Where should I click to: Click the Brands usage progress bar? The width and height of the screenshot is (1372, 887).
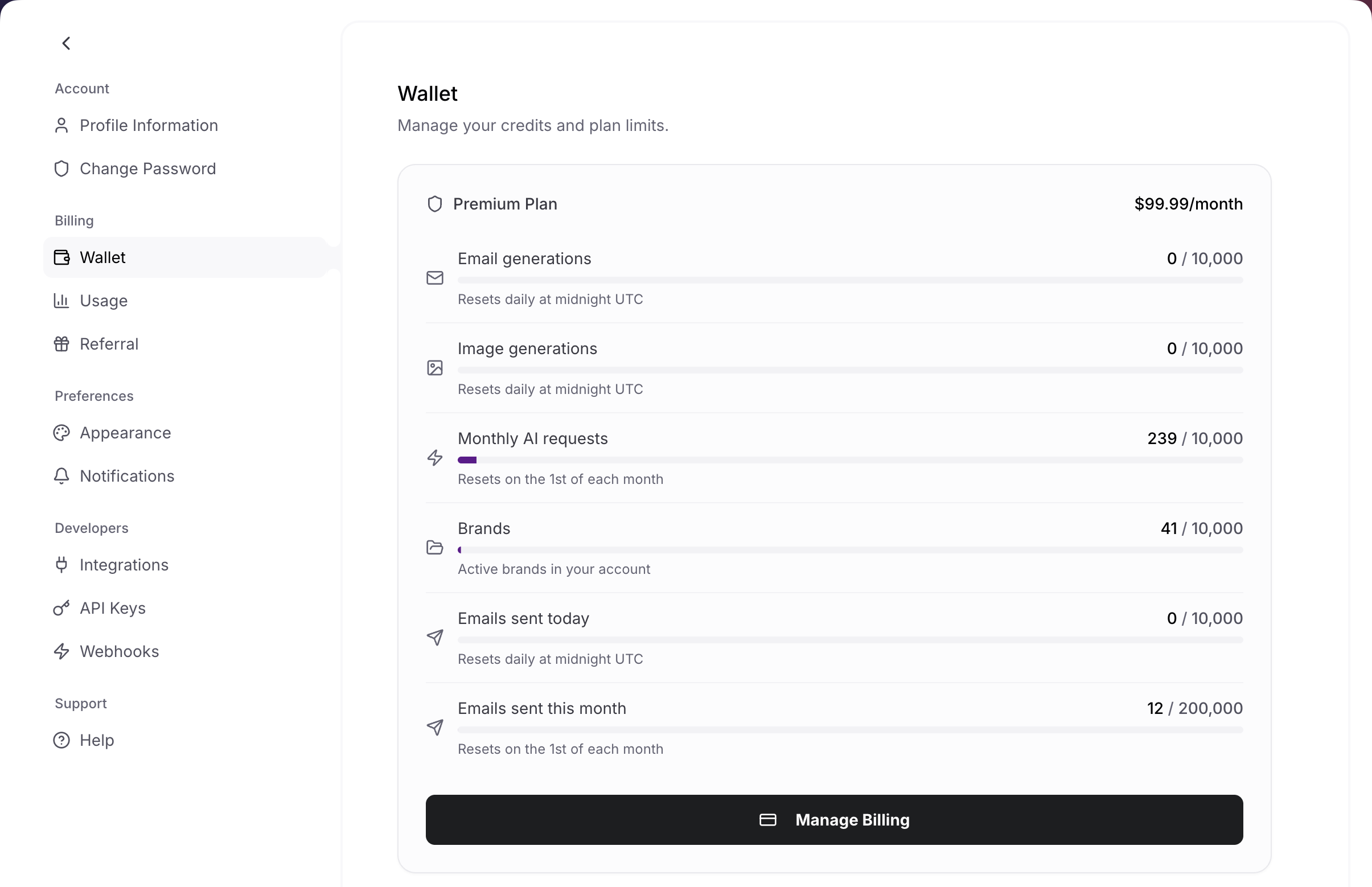click(x=849, y=550)
